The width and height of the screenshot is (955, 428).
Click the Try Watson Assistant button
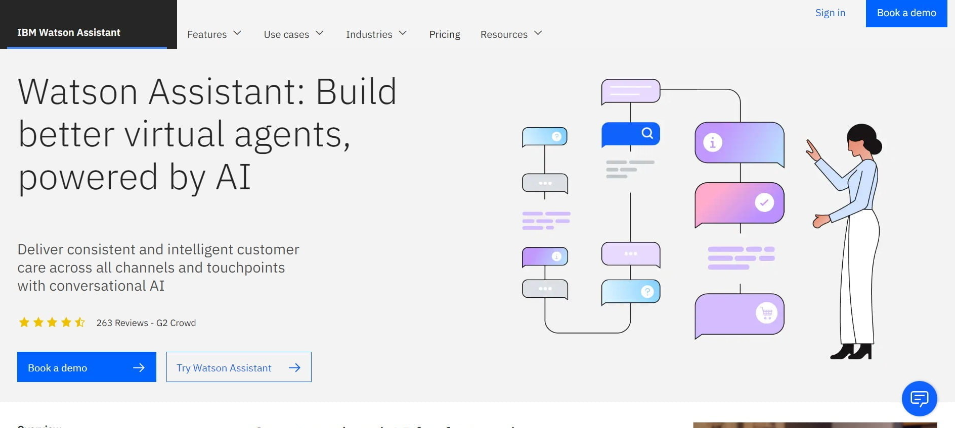239,367
